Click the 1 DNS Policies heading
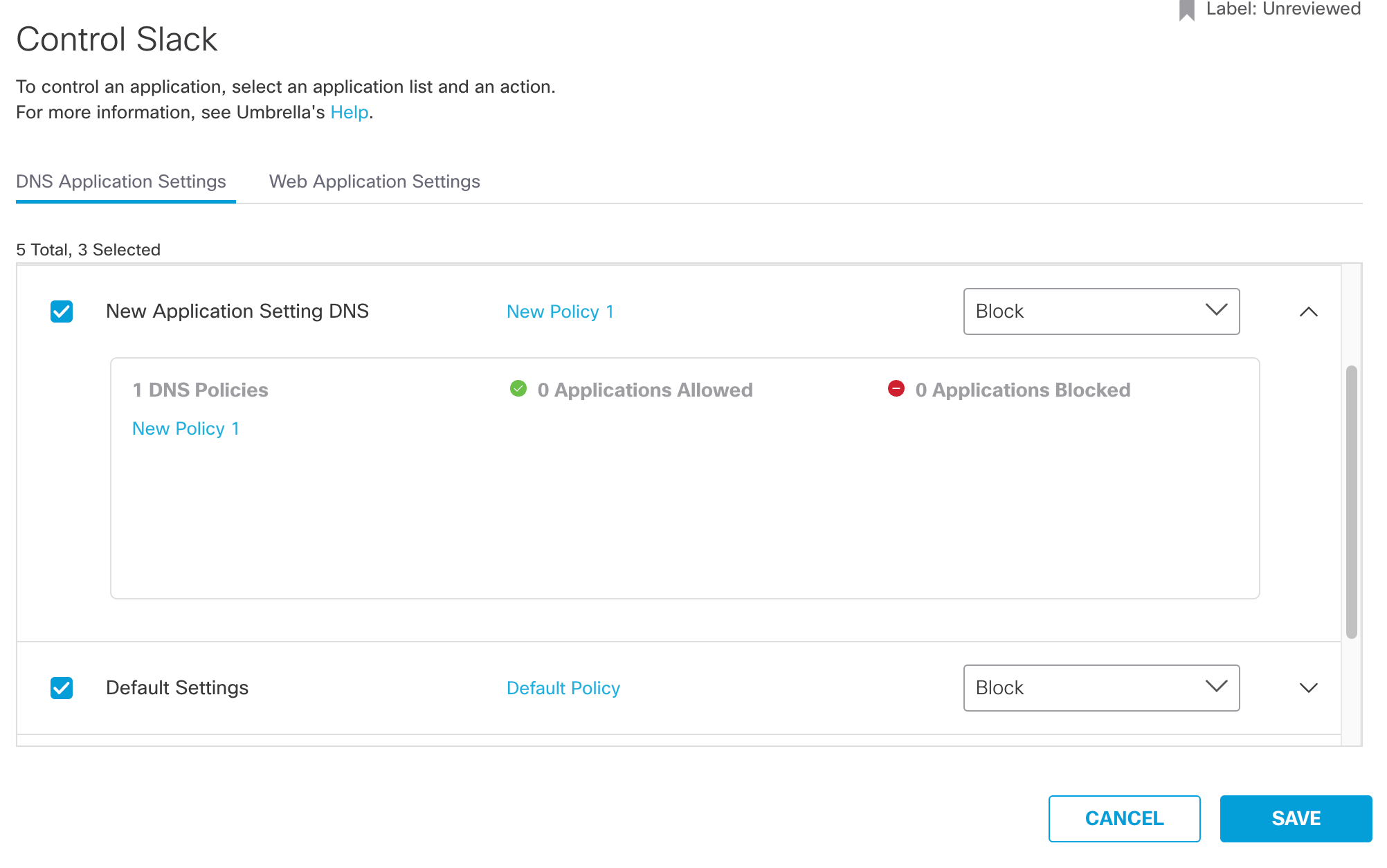Screen dimensions: 1387x868 click(x=200, y=390)
